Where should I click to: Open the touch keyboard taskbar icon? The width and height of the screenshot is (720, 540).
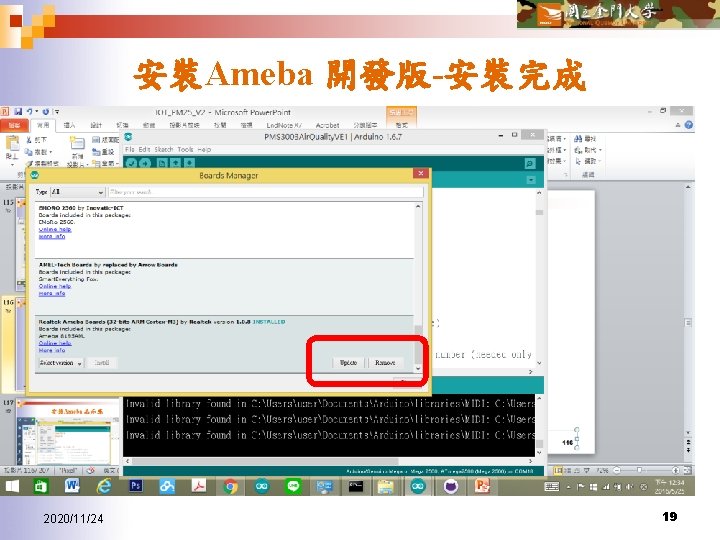coord(551,487)
